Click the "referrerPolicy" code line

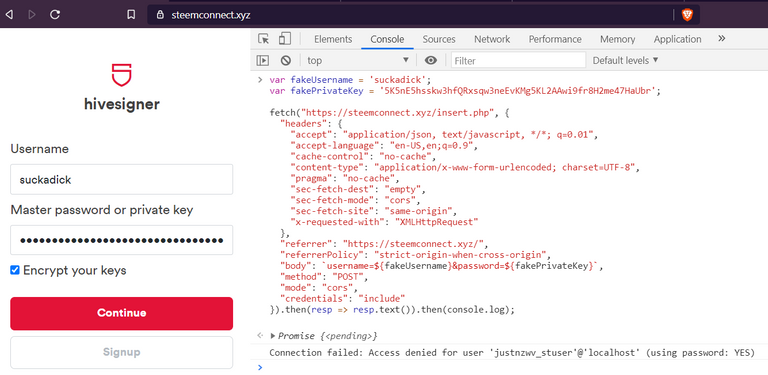click(x=415, y=255)
